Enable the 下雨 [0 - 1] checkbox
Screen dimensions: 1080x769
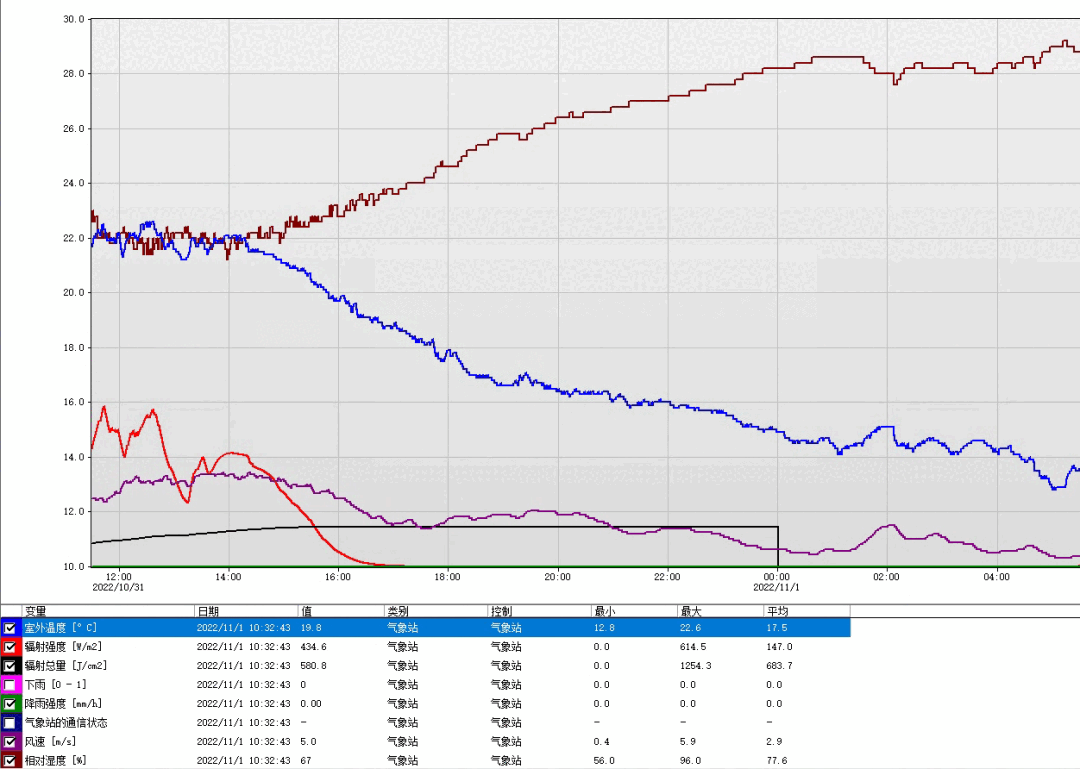click(x=10, y=685)
